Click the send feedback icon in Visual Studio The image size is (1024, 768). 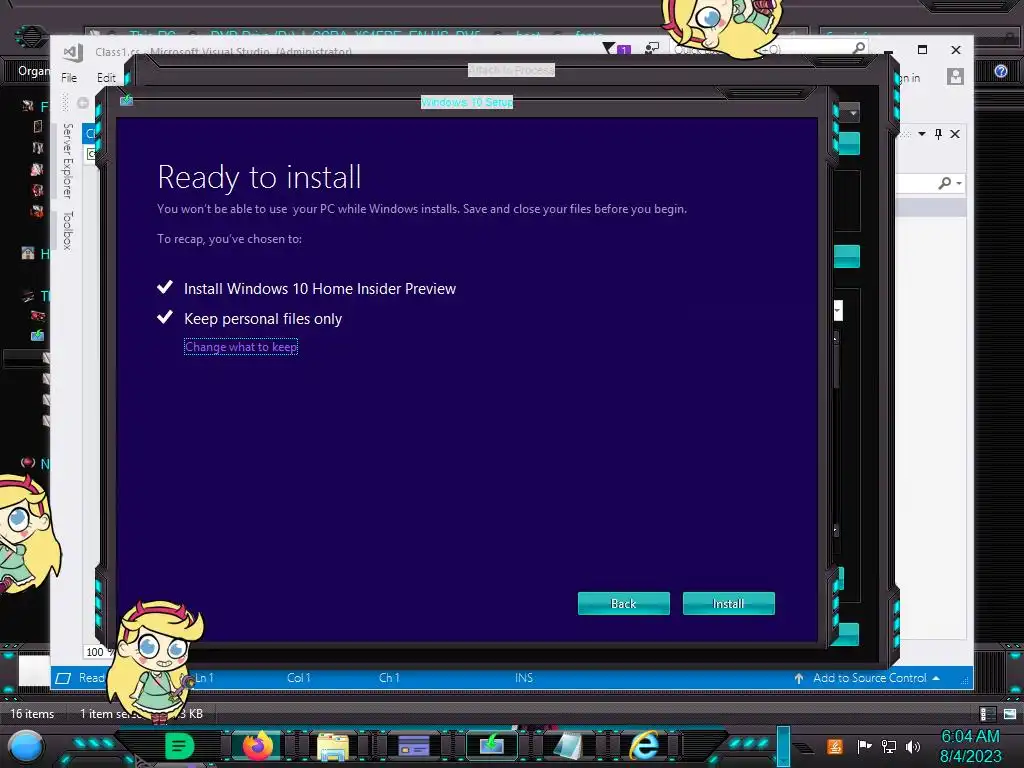[x=652, y=48]
